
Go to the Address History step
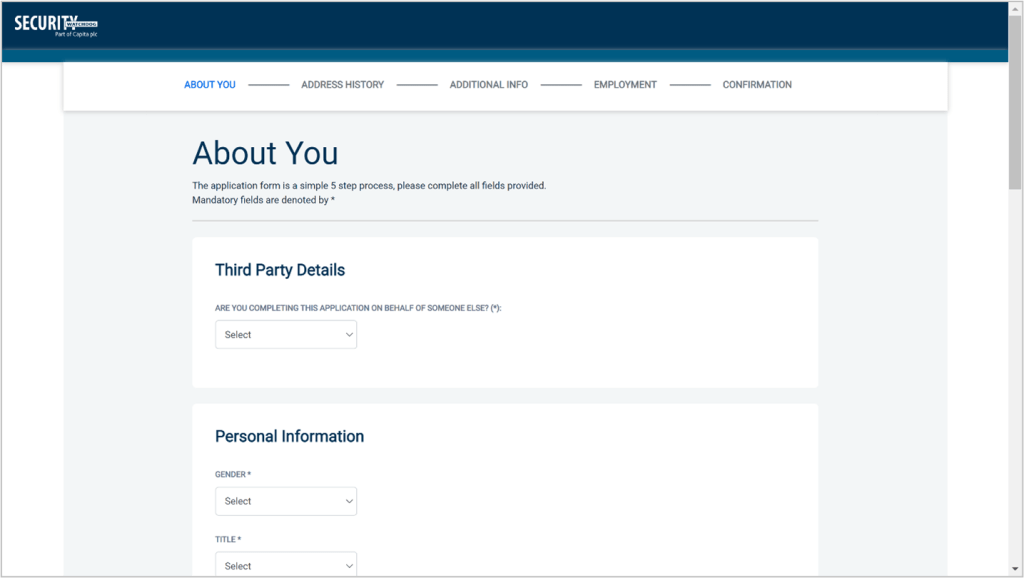click(342, 85)
